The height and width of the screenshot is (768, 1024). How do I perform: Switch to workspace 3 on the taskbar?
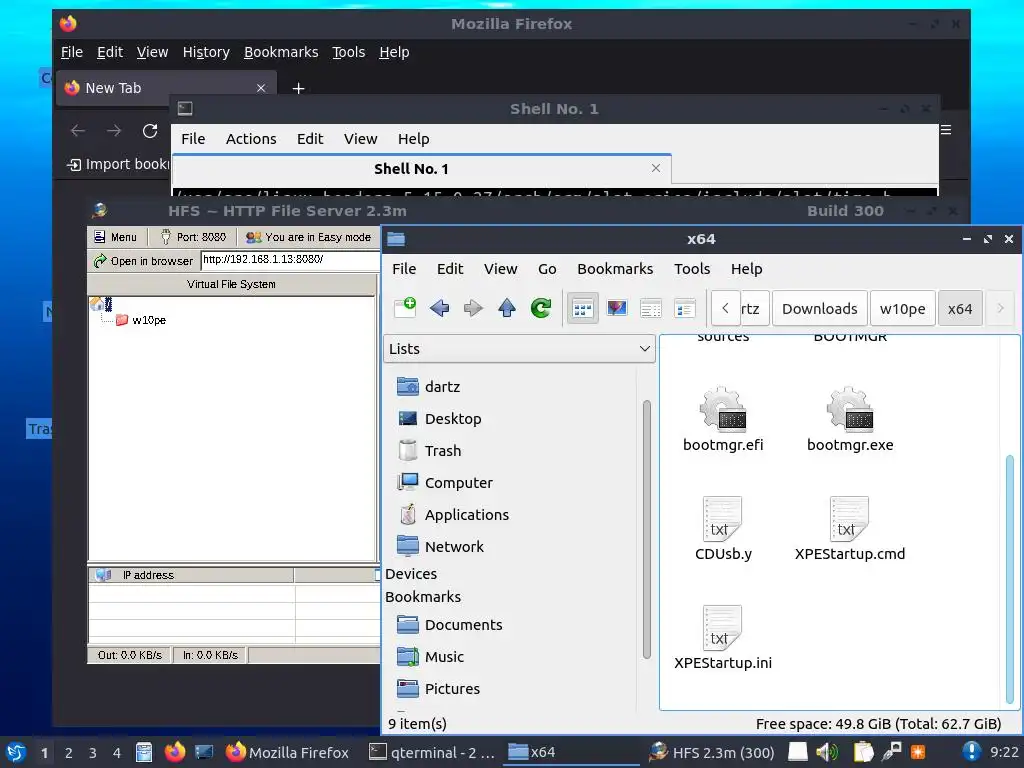coord(93,753)
